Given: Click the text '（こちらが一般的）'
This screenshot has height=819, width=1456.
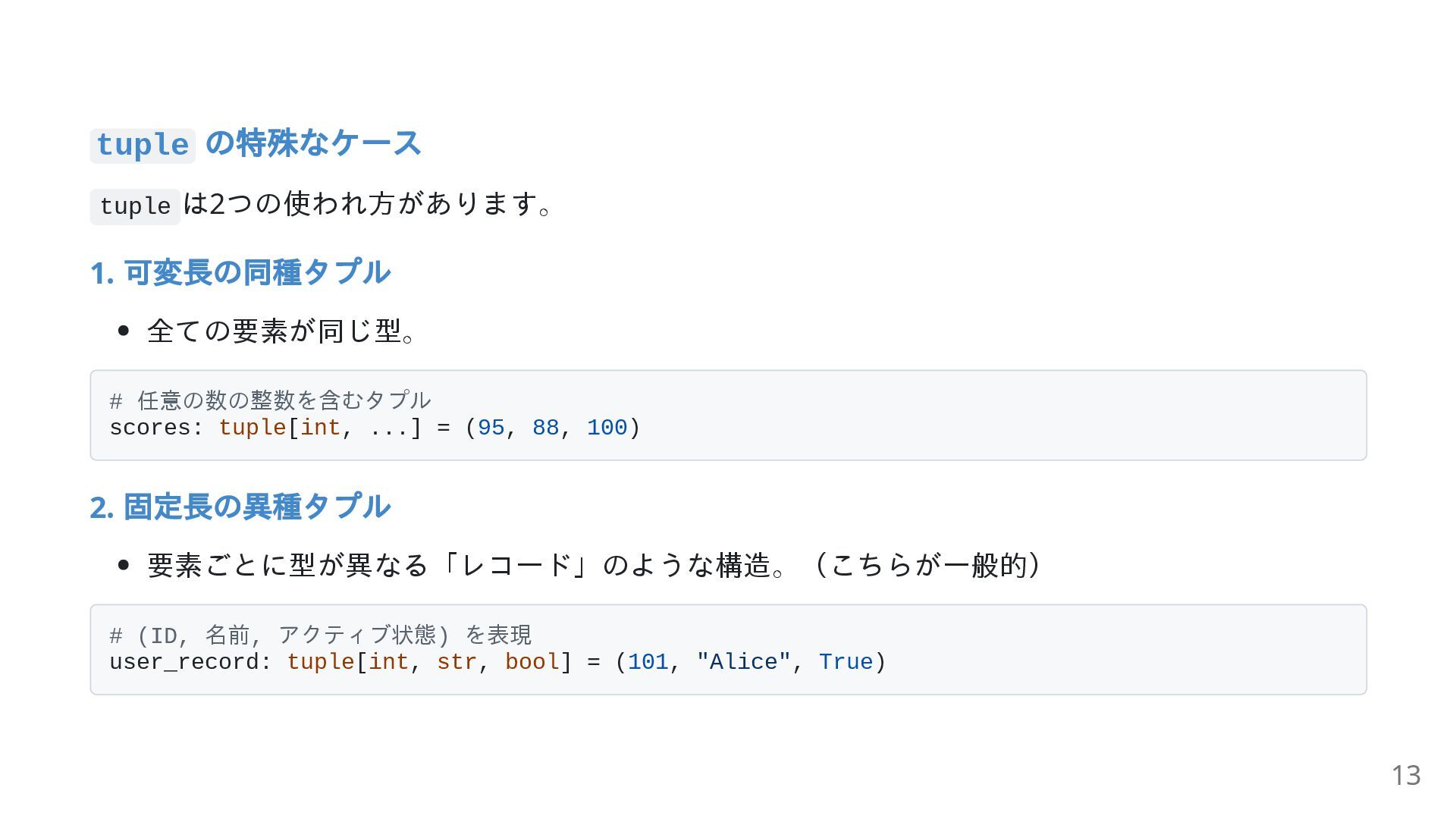Looking at the screenshot, I should pyautogui.click(x=930, y=565).
